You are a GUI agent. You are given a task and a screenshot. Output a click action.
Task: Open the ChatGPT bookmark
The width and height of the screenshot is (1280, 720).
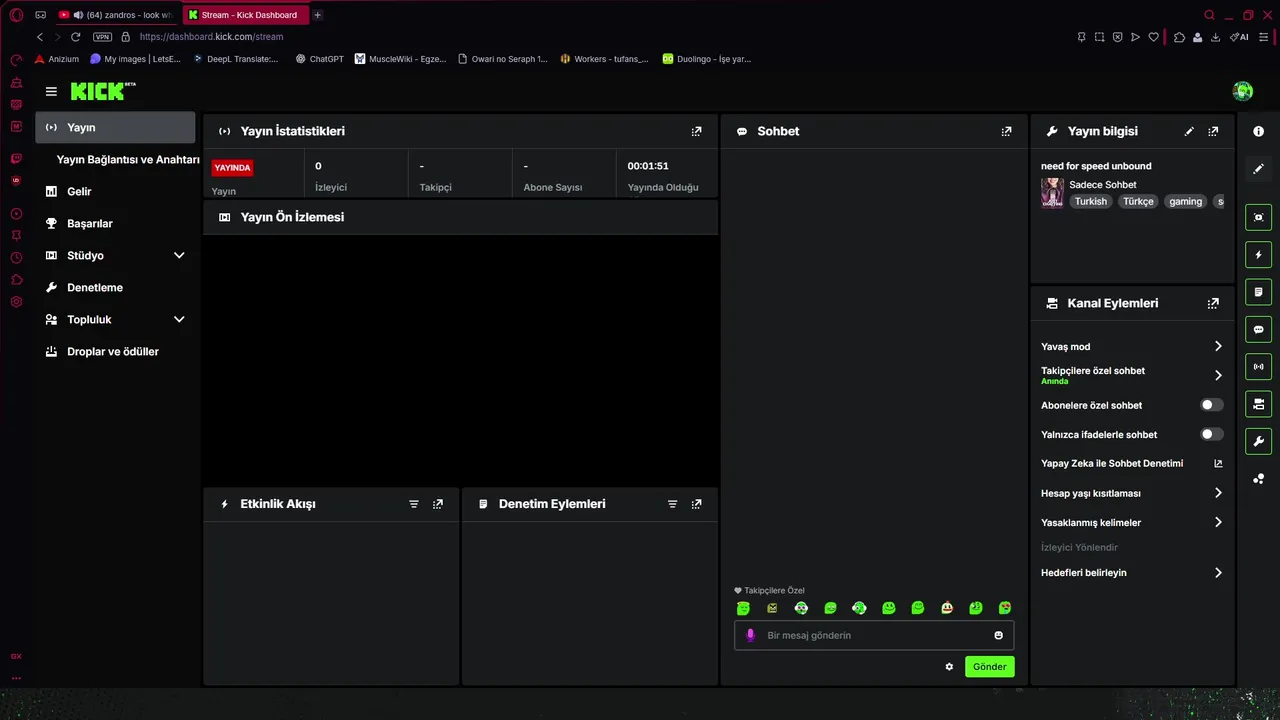[x=320, y=59]
